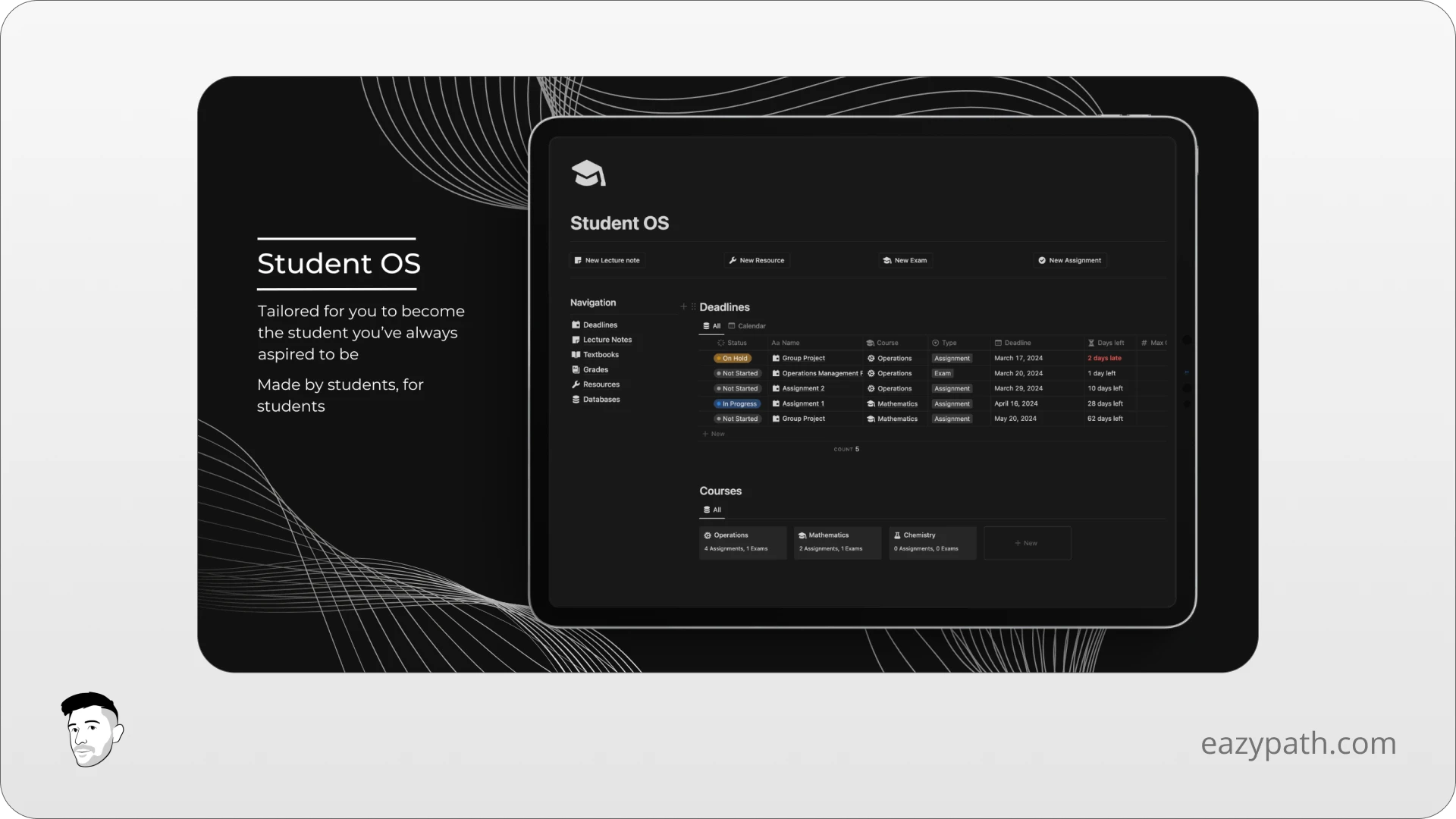
Task: Click the Databases stack icon in Navigation
Action: click(x=576, y=400)
